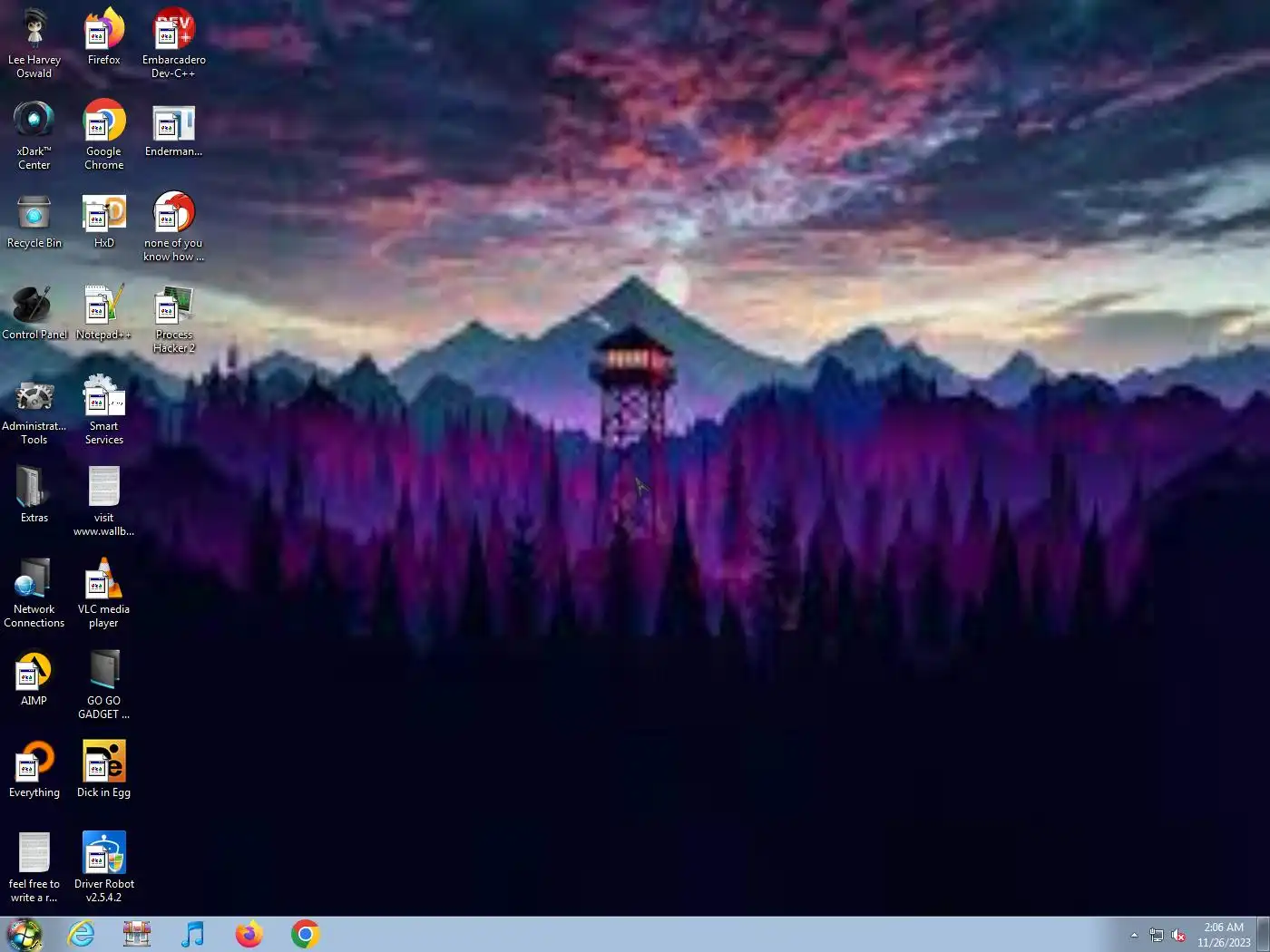
Task: Open the Smart Services shortcut
Action: point(104,409)
